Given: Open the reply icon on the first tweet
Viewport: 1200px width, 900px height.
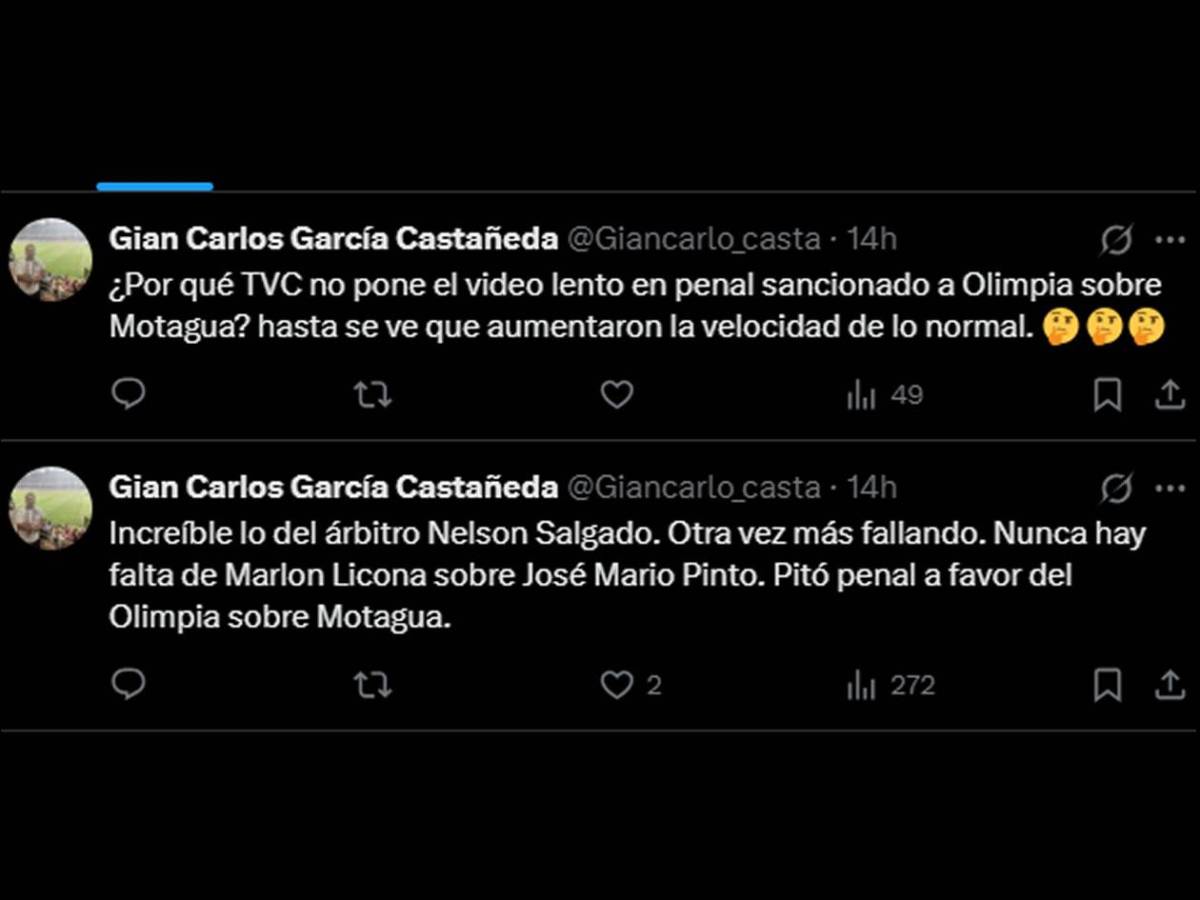Looking at the screenshot, I should [128, 394].
